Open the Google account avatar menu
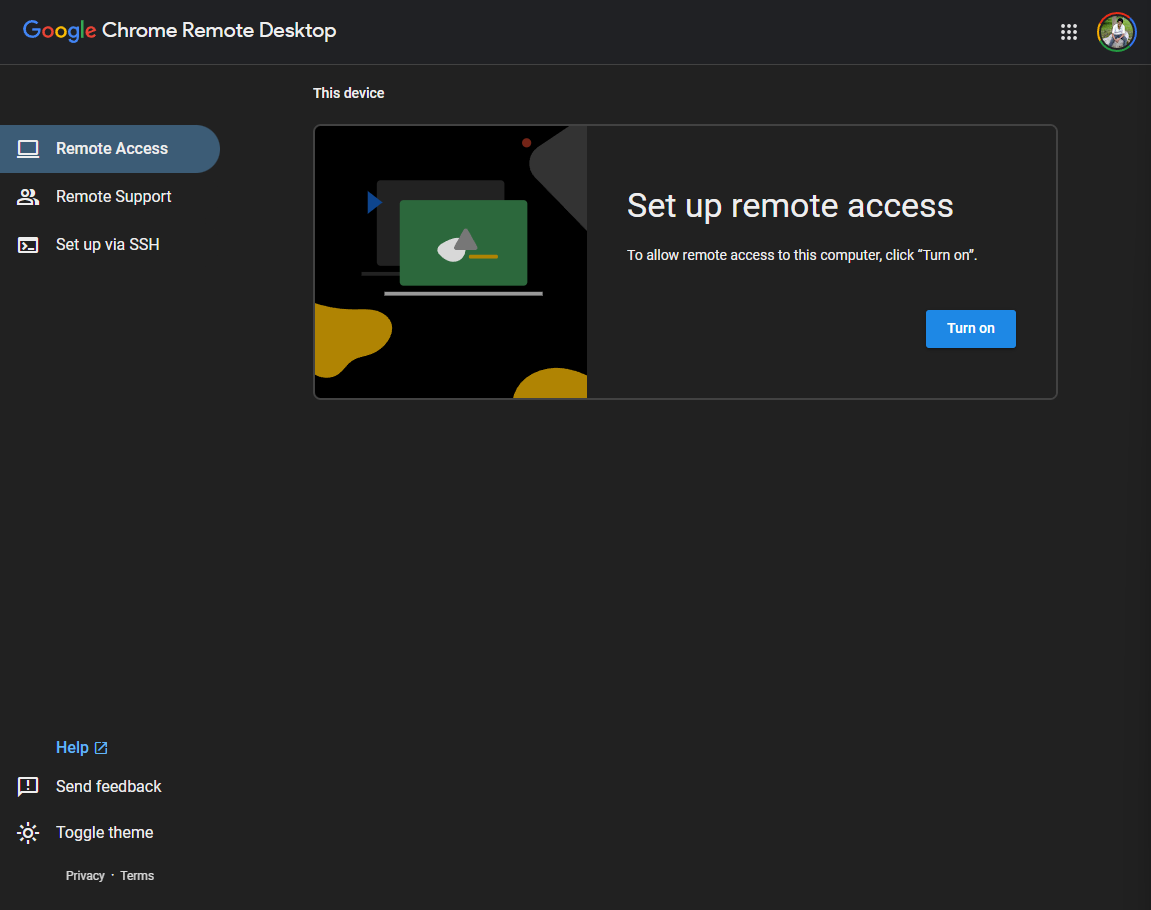The image size is (1151, 910). pos(1116,32)
